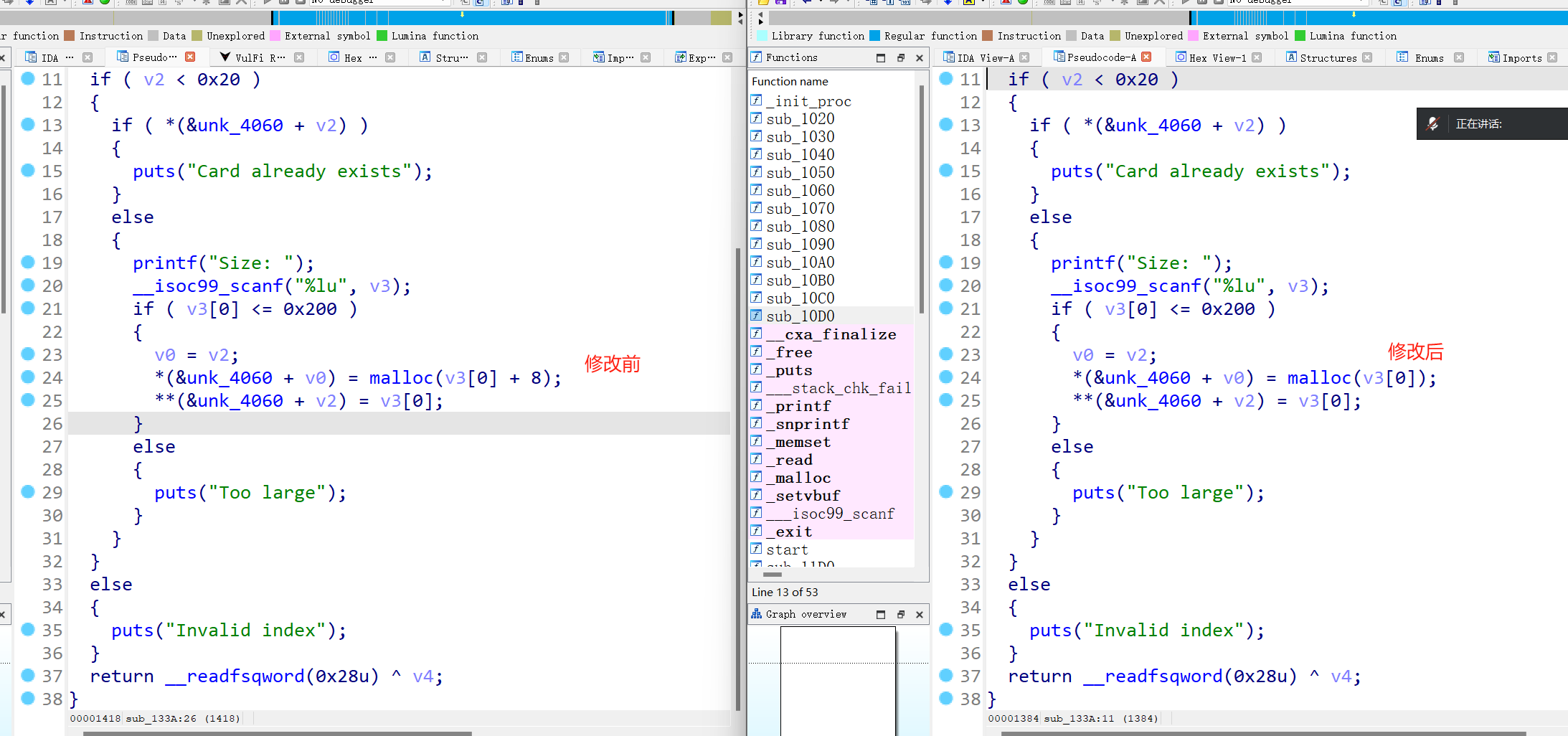Click function icon beside _malloc

756,476
